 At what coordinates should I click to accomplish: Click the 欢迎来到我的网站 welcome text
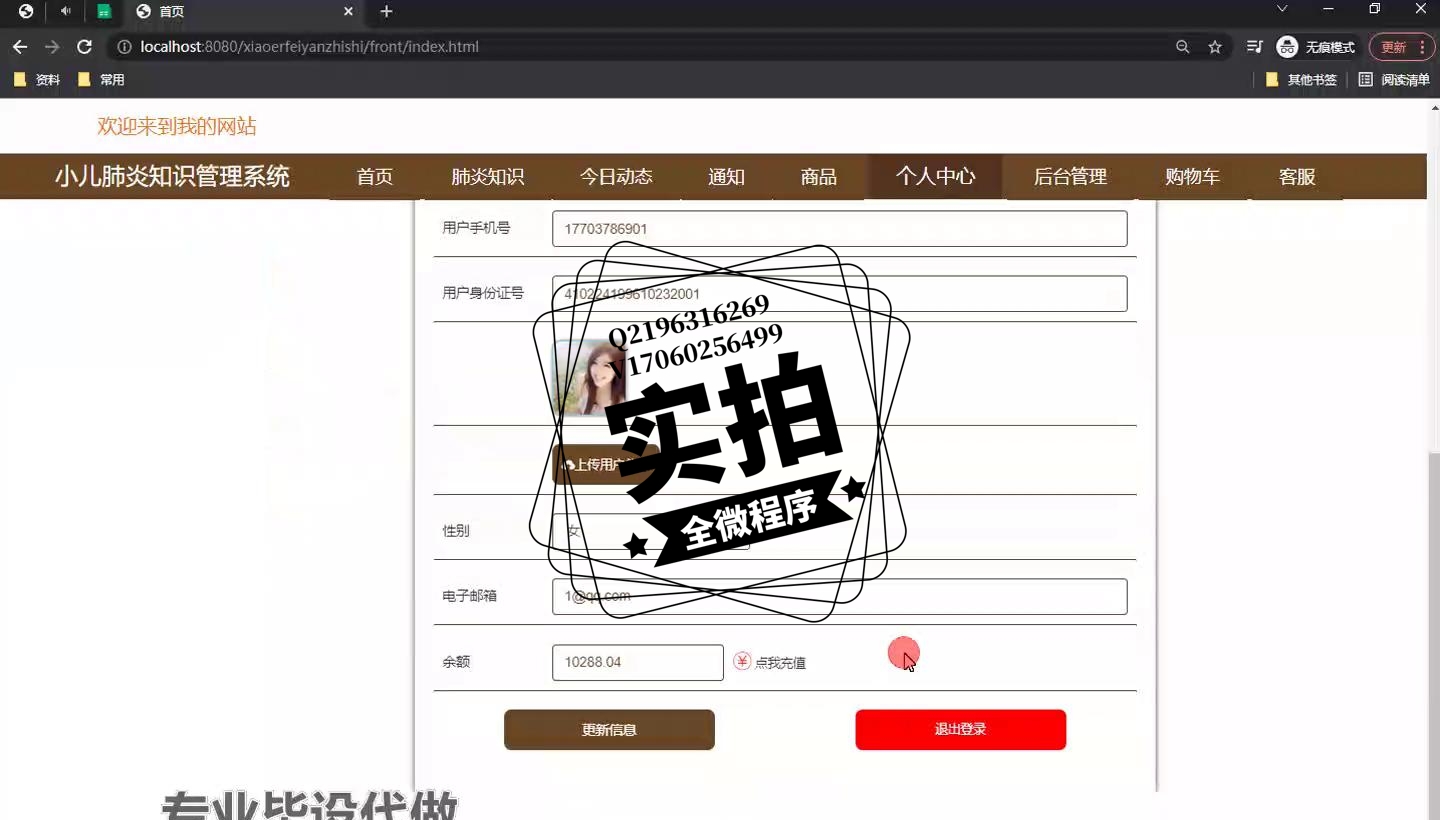click(177, 126)
